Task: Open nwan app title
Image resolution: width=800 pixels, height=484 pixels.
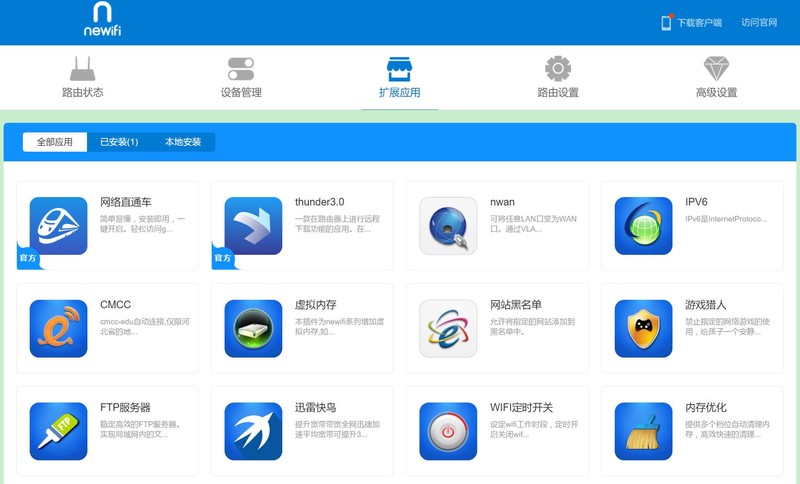Action: [502, 202]
